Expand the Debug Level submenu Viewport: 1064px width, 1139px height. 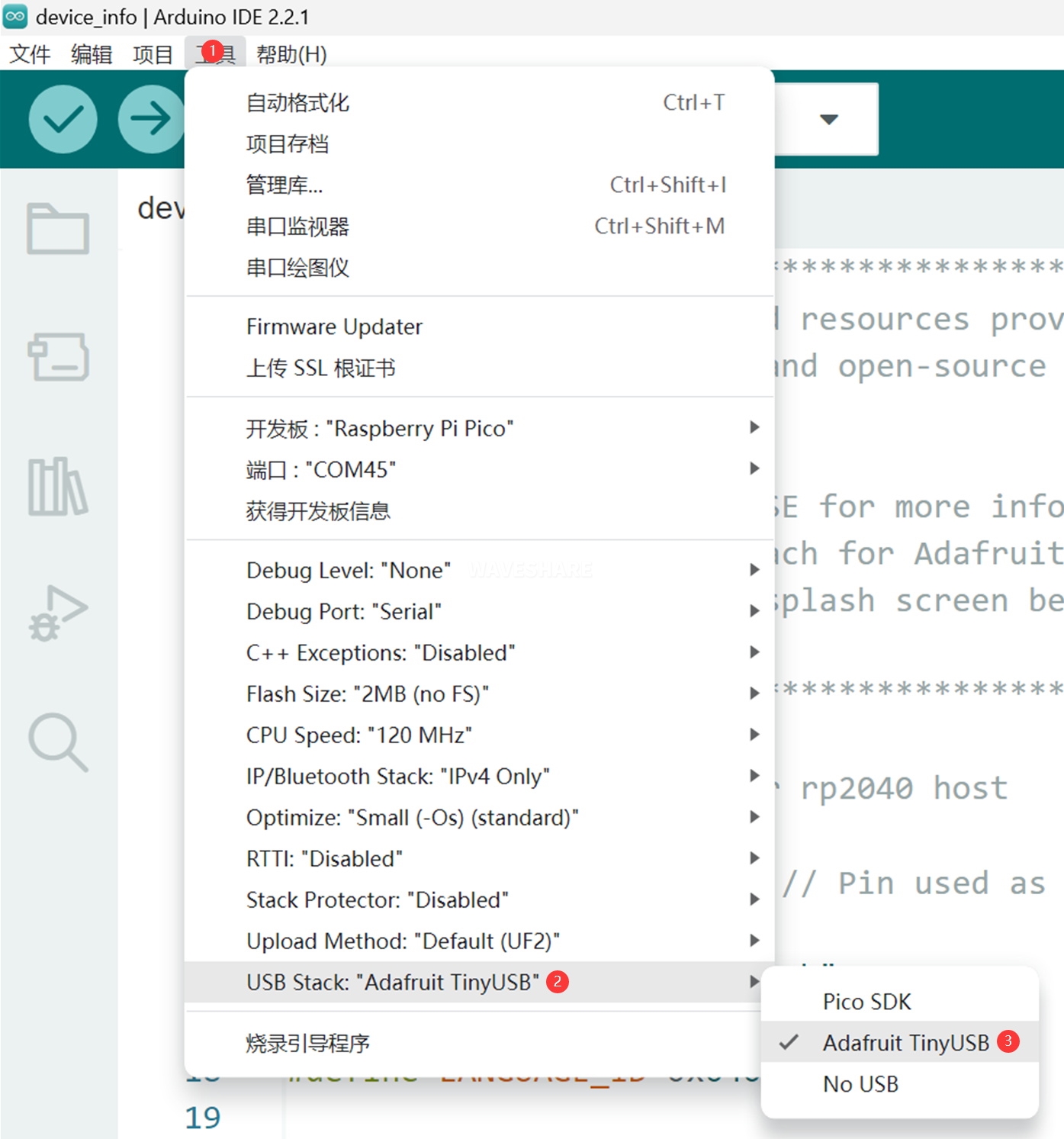pos(480,570)
